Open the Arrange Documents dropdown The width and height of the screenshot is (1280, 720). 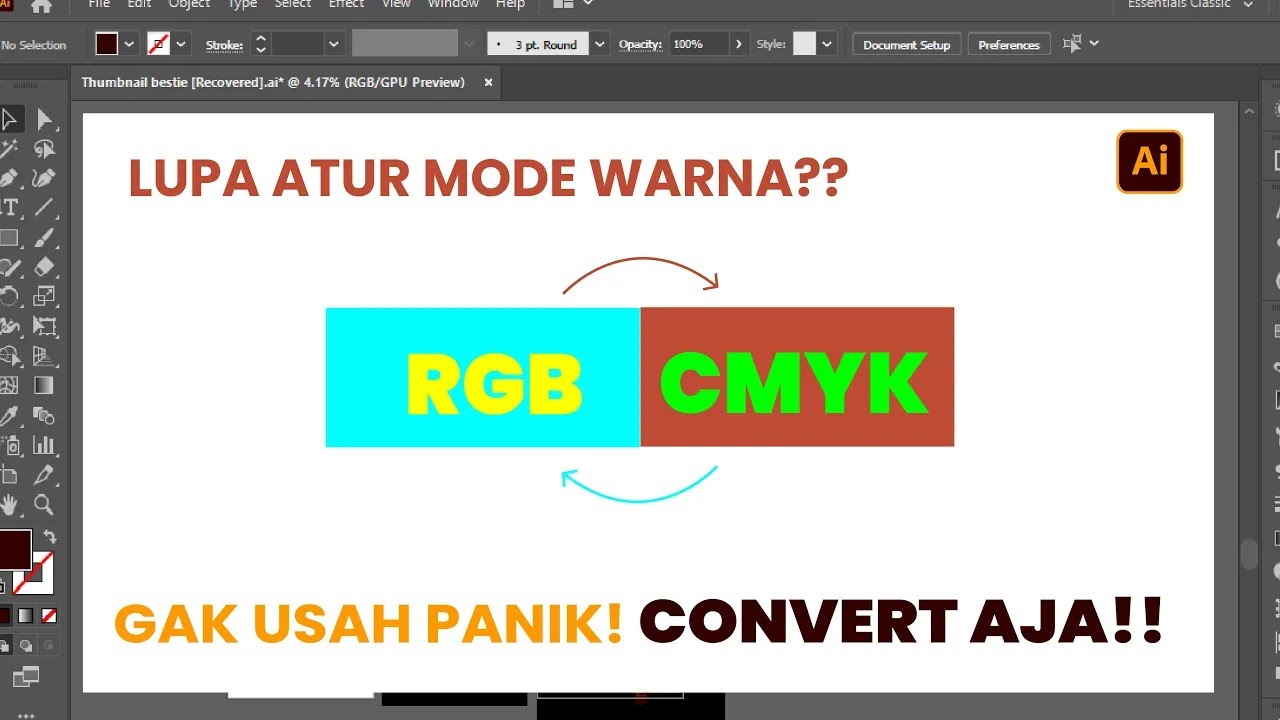pos(574,4)
